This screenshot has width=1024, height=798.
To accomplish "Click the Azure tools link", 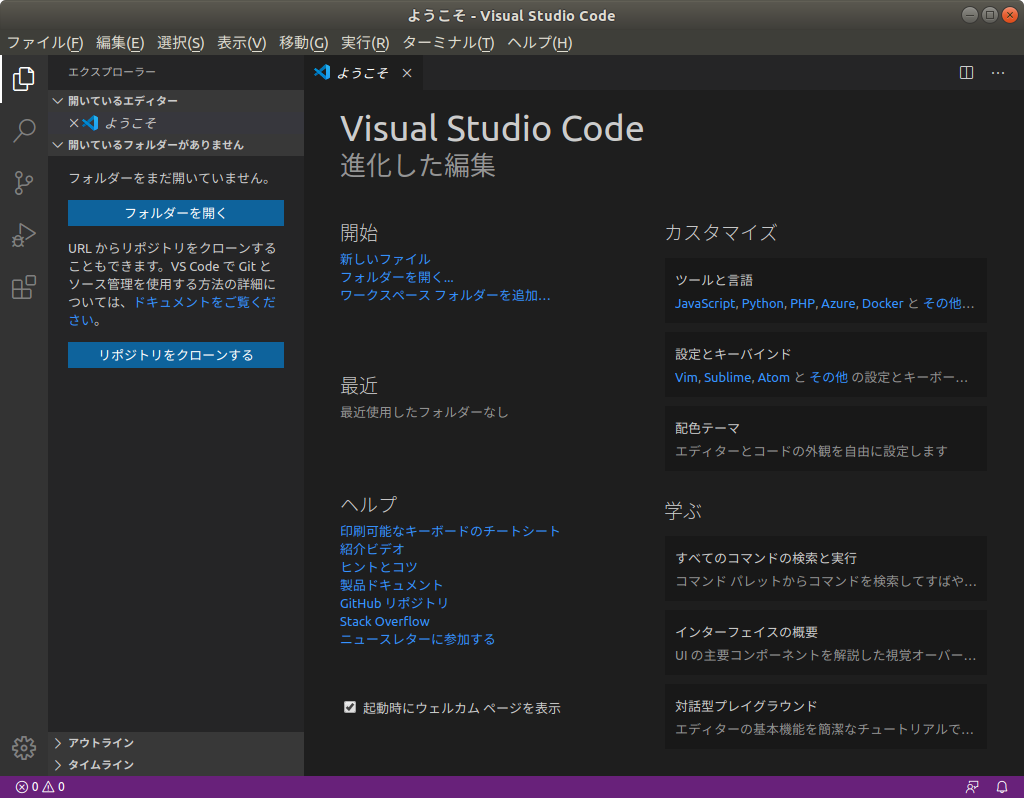I will click(838, 304).
